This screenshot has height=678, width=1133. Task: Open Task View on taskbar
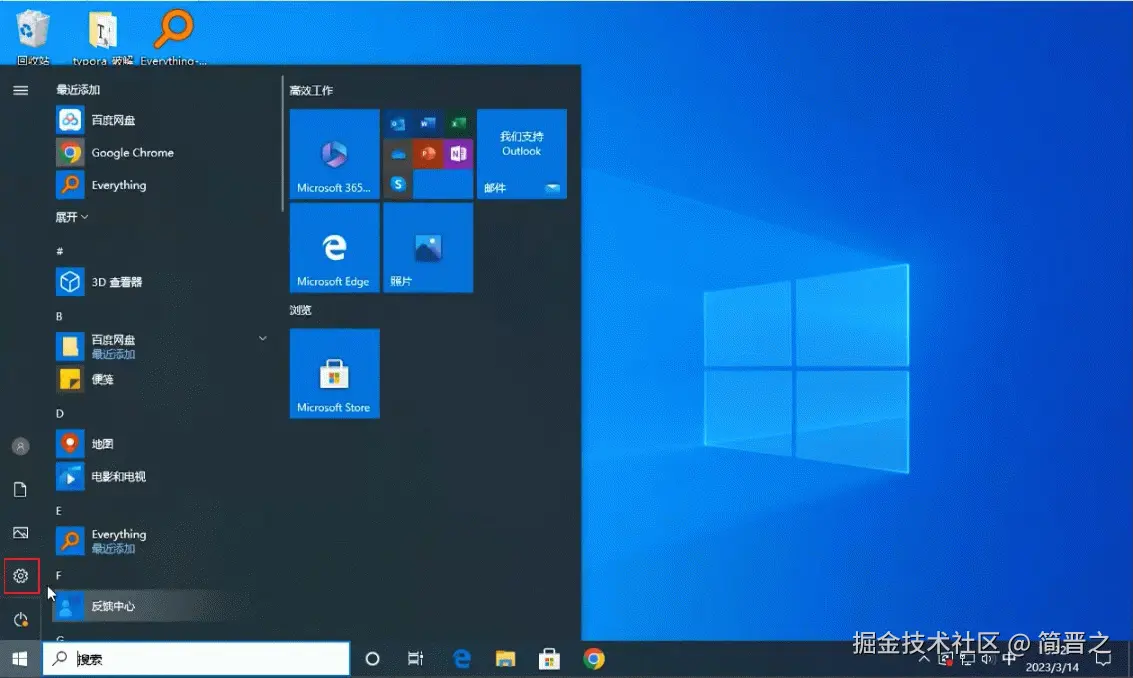(415, 658)
